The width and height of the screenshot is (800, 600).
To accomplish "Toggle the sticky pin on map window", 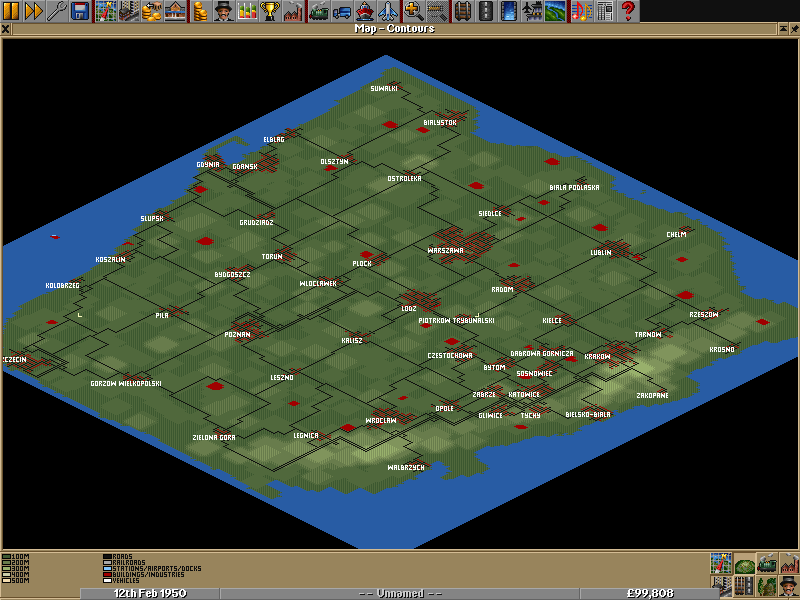I will (794, 29).
